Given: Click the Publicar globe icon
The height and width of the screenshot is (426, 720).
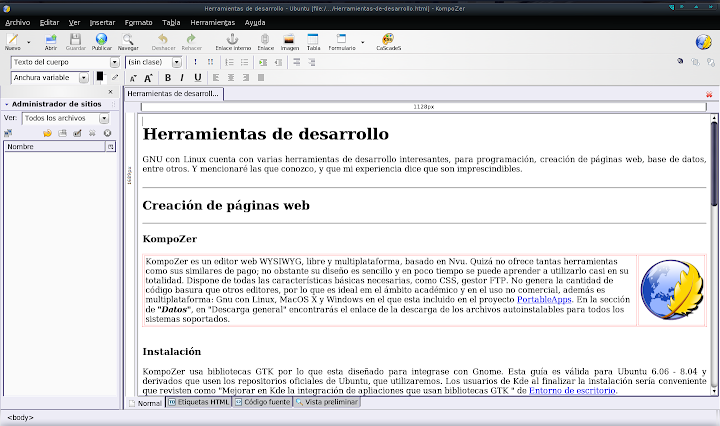Looking at the screenshot, I should click(x=101, y=39).
